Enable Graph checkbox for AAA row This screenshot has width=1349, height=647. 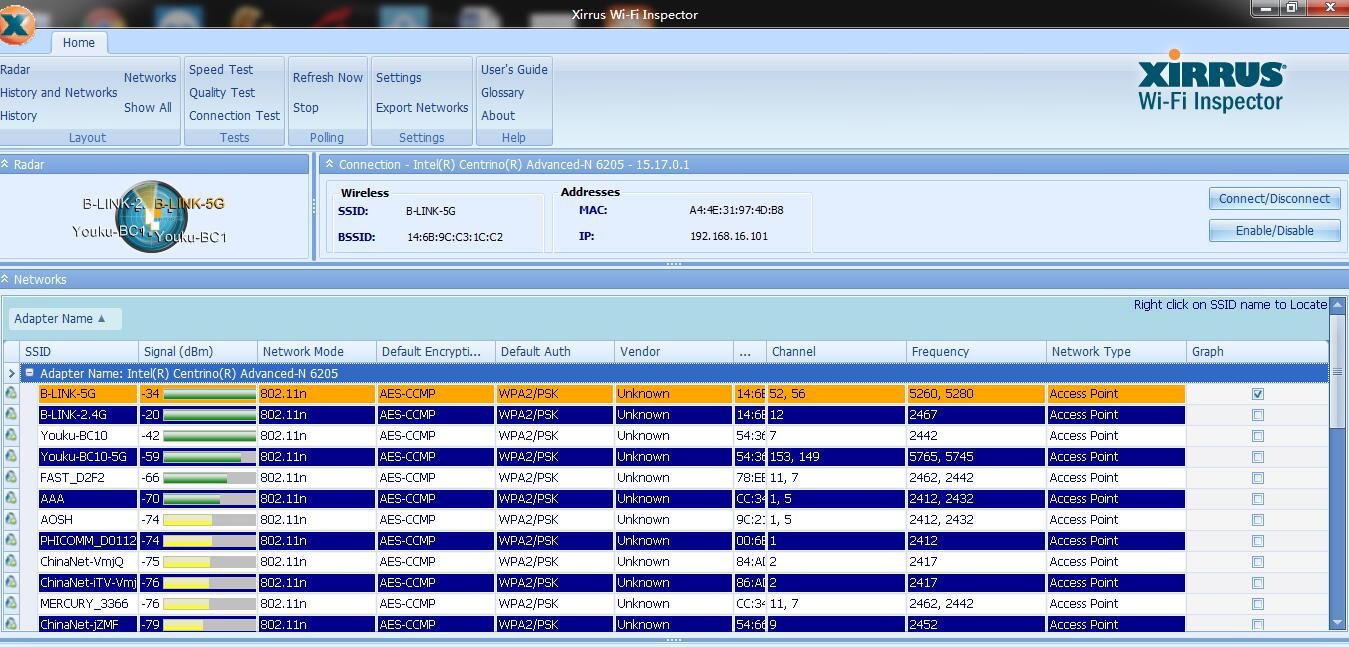coord(1258,499)
